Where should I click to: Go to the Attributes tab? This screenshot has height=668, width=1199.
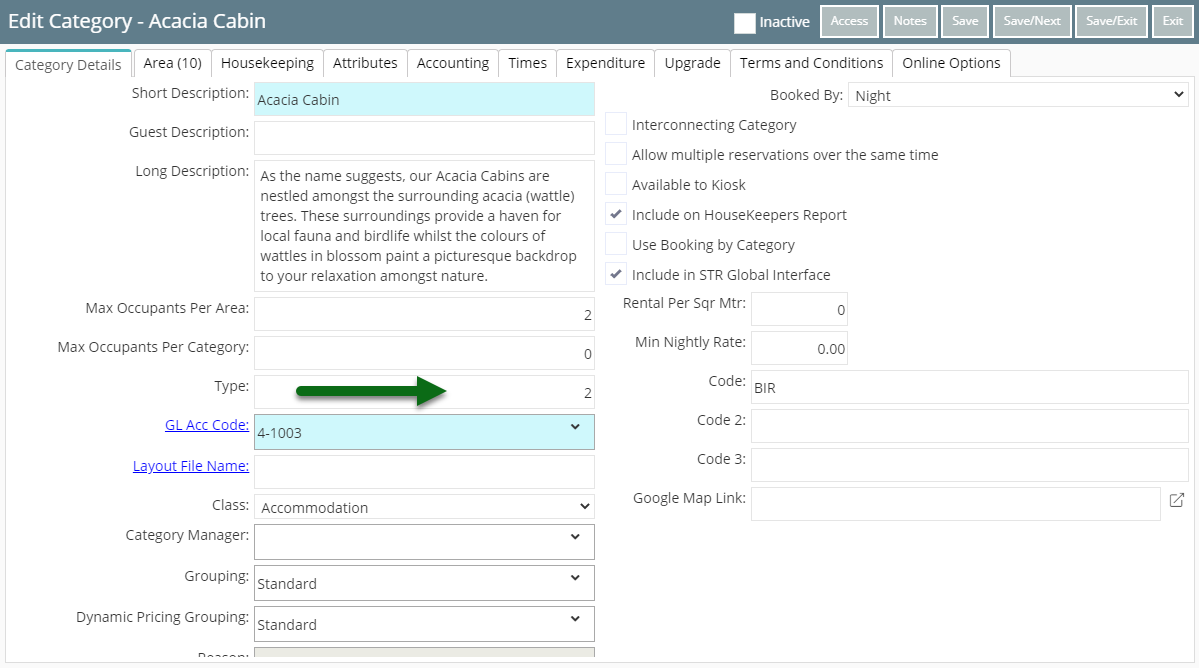point(365,63)
